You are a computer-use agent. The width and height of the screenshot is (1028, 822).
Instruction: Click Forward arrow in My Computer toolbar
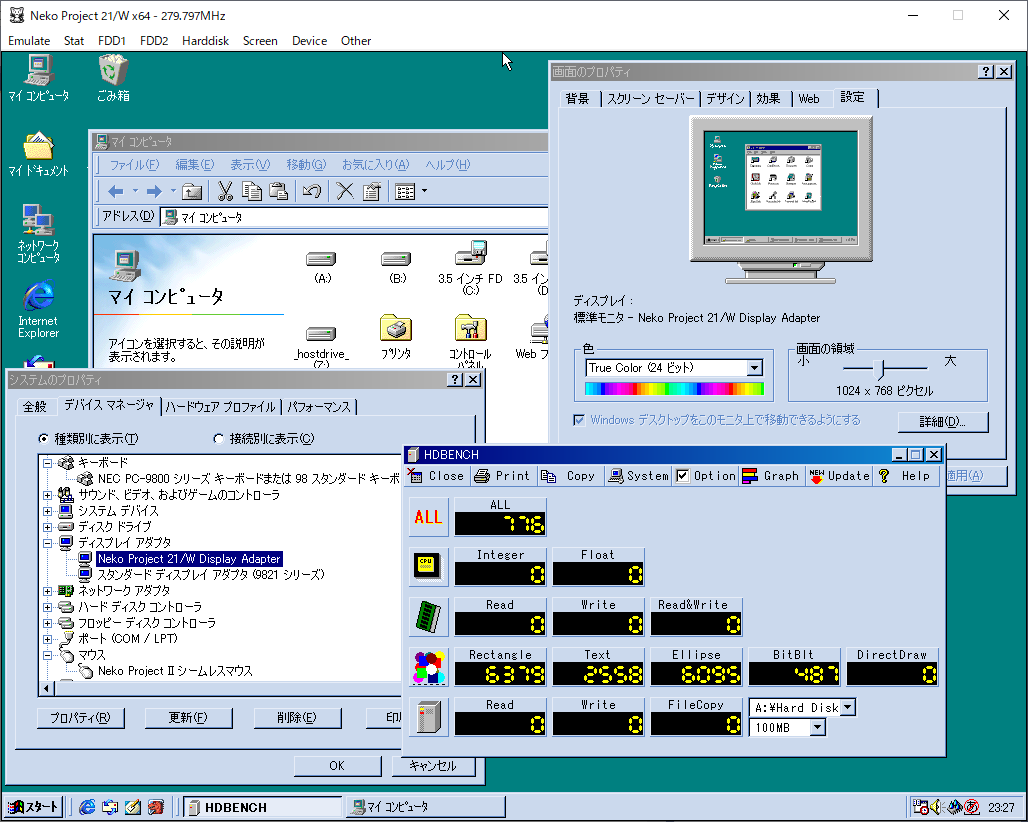click(x=154, y=191)
